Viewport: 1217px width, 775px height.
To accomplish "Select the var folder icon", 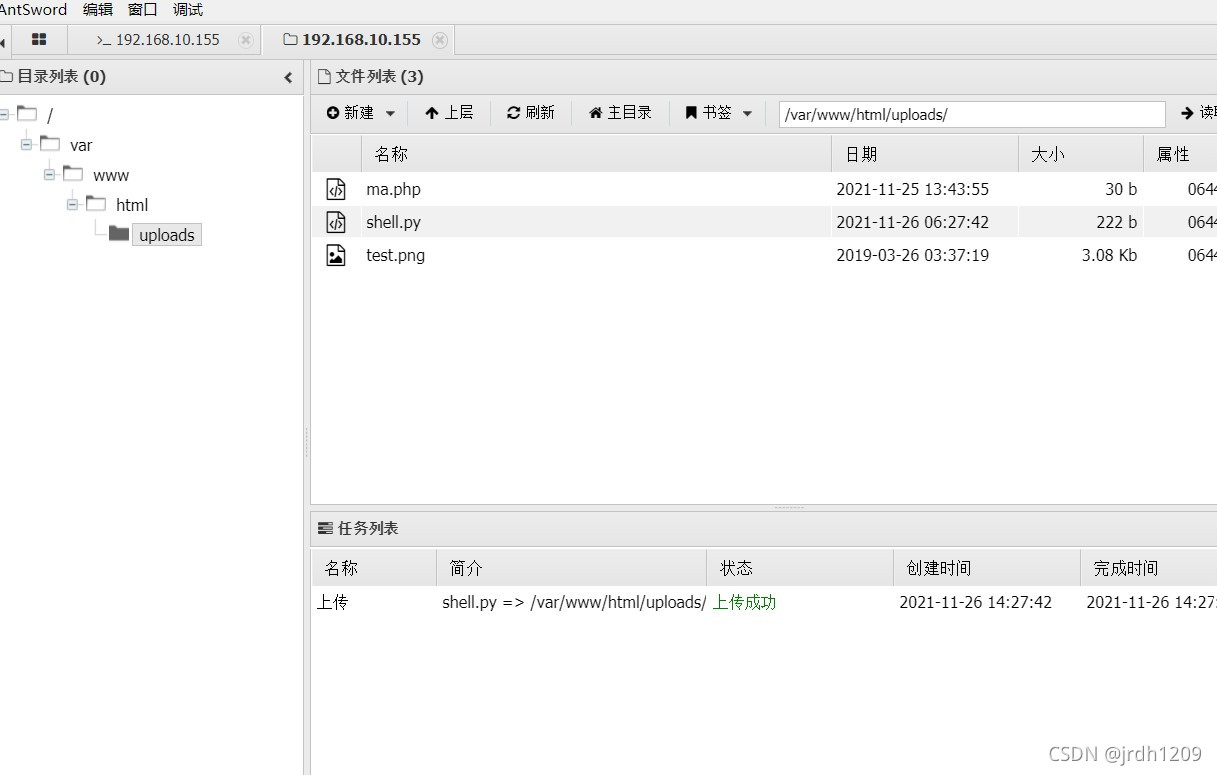I will 50,144.
